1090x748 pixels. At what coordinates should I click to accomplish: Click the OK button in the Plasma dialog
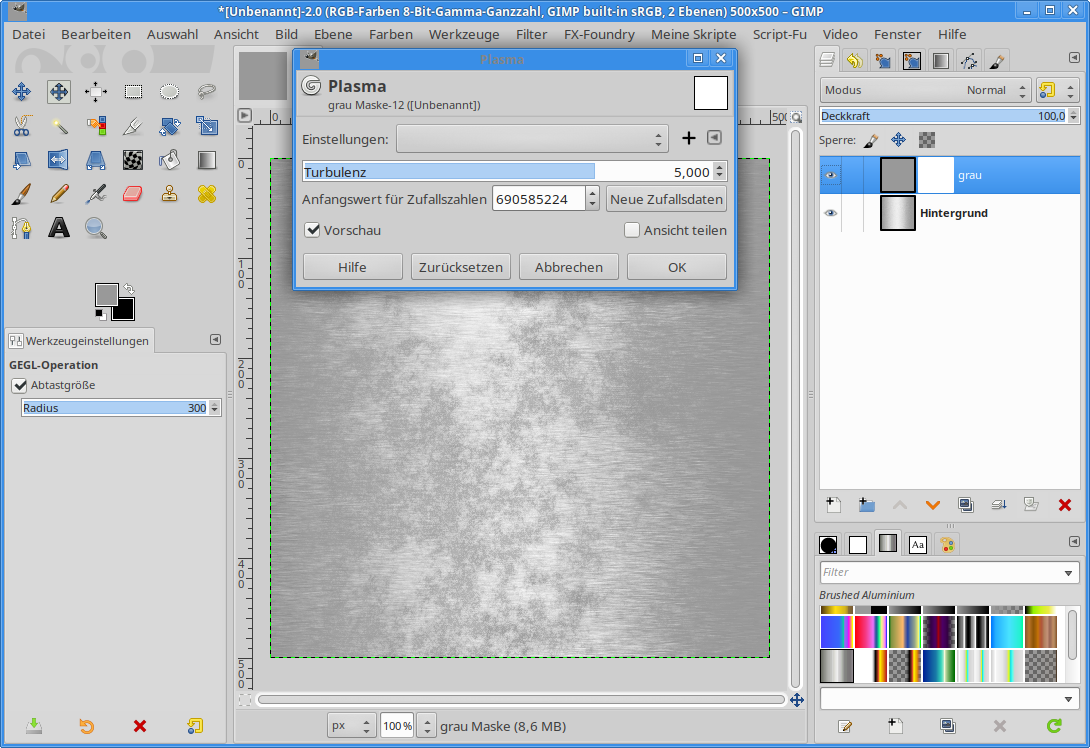[677, 267]
